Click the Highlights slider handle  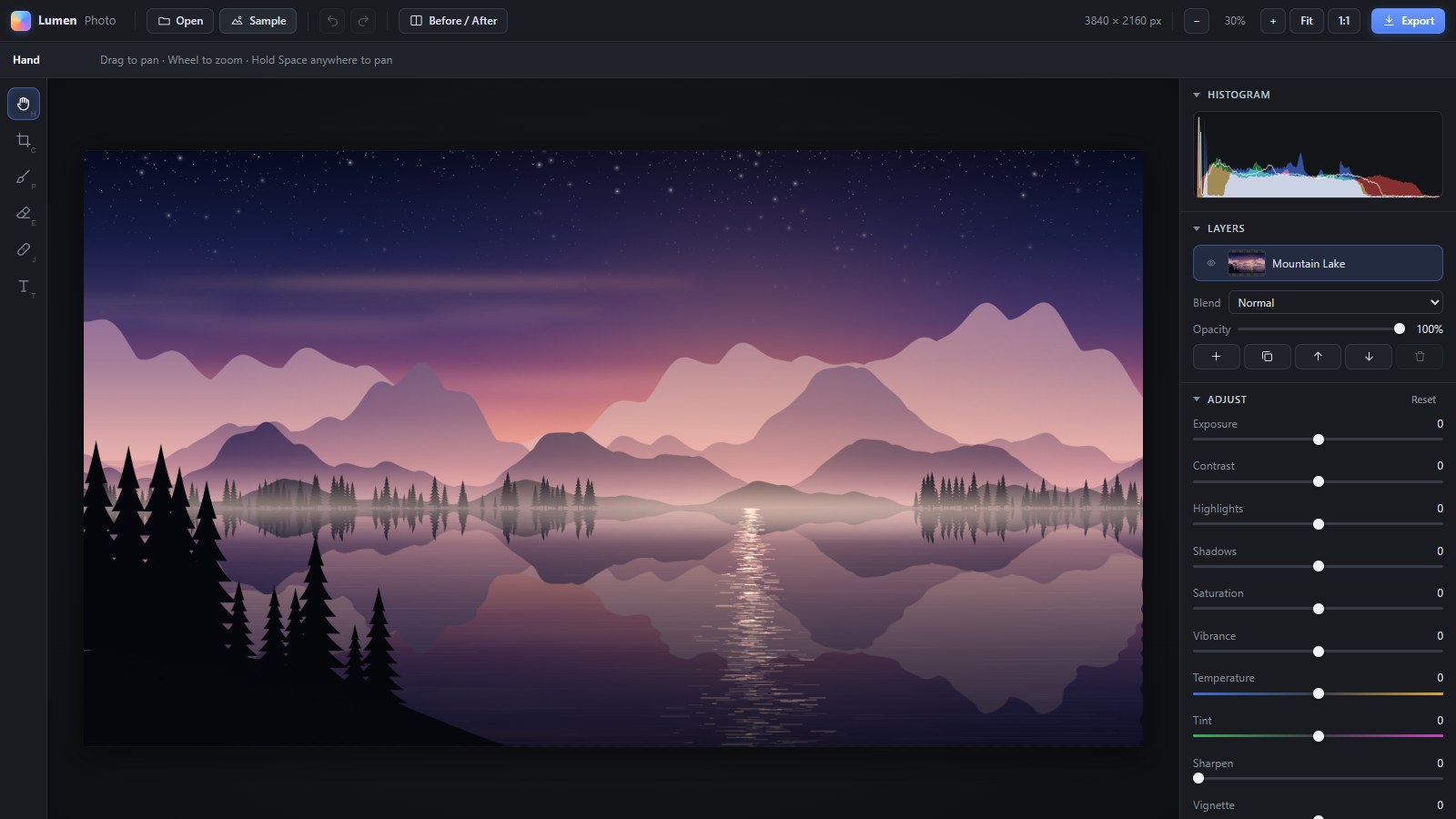pyautogui.click(x=1319, y=524)
